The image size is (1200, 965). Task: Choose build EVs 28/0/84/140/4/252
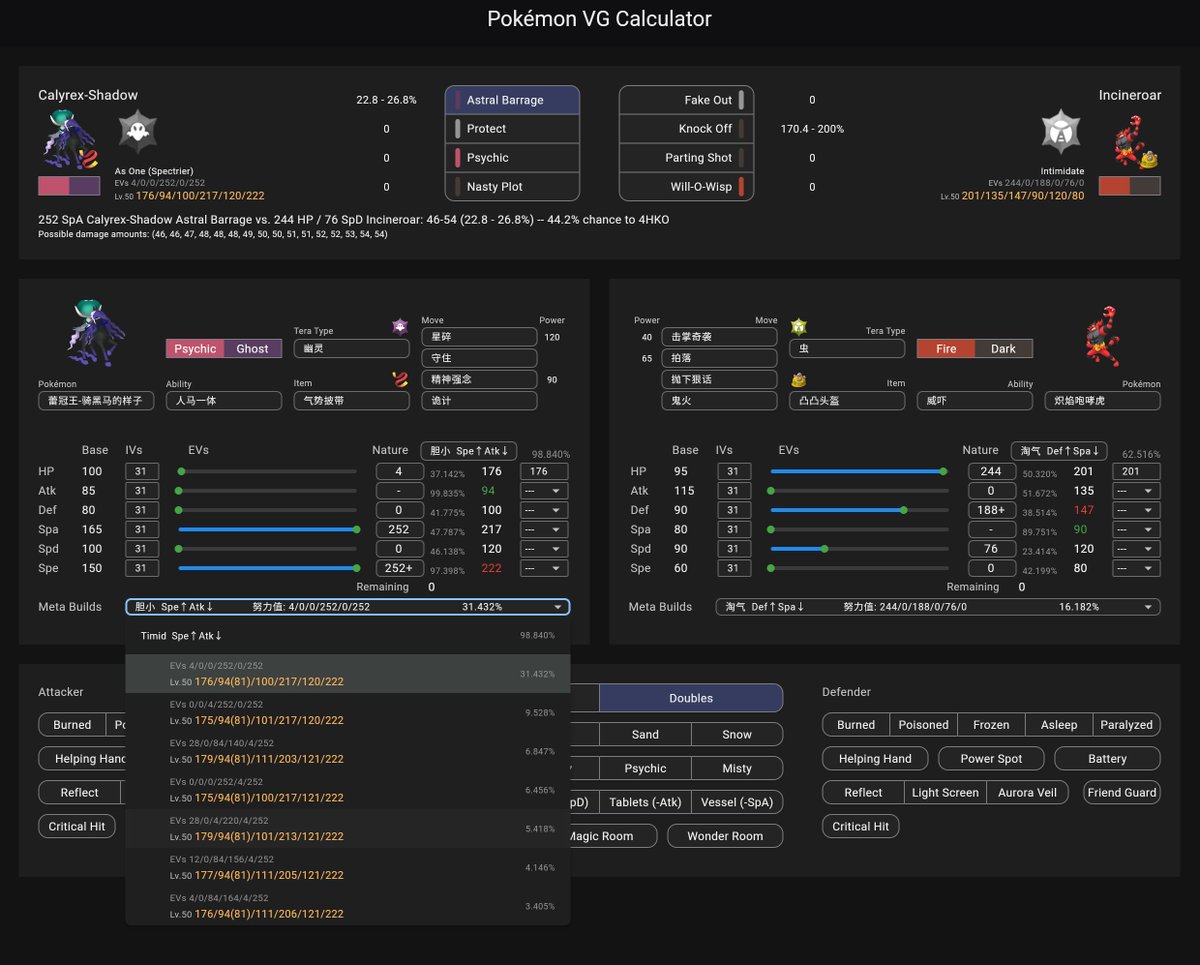(348, 751)
